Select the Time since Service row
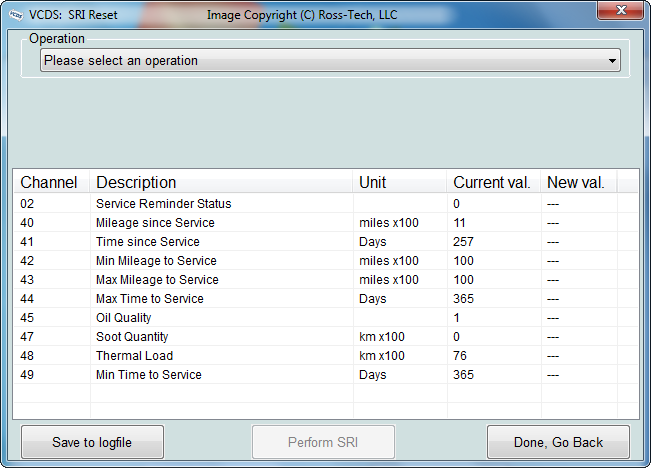The image size is (651, 468). pyautogui.click(x=147, y=242)
